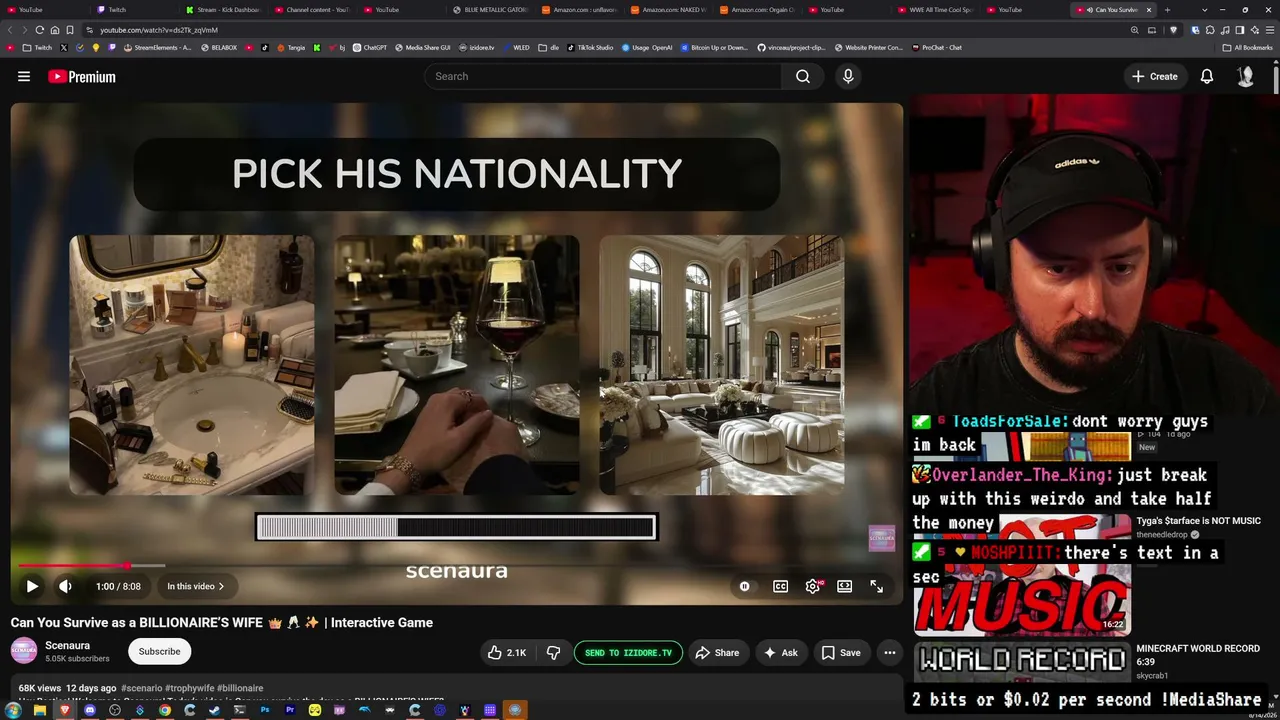Viewport: 1280px width, 720px height.
Task: Focus the YouTube search field
Action: (604, 77)
